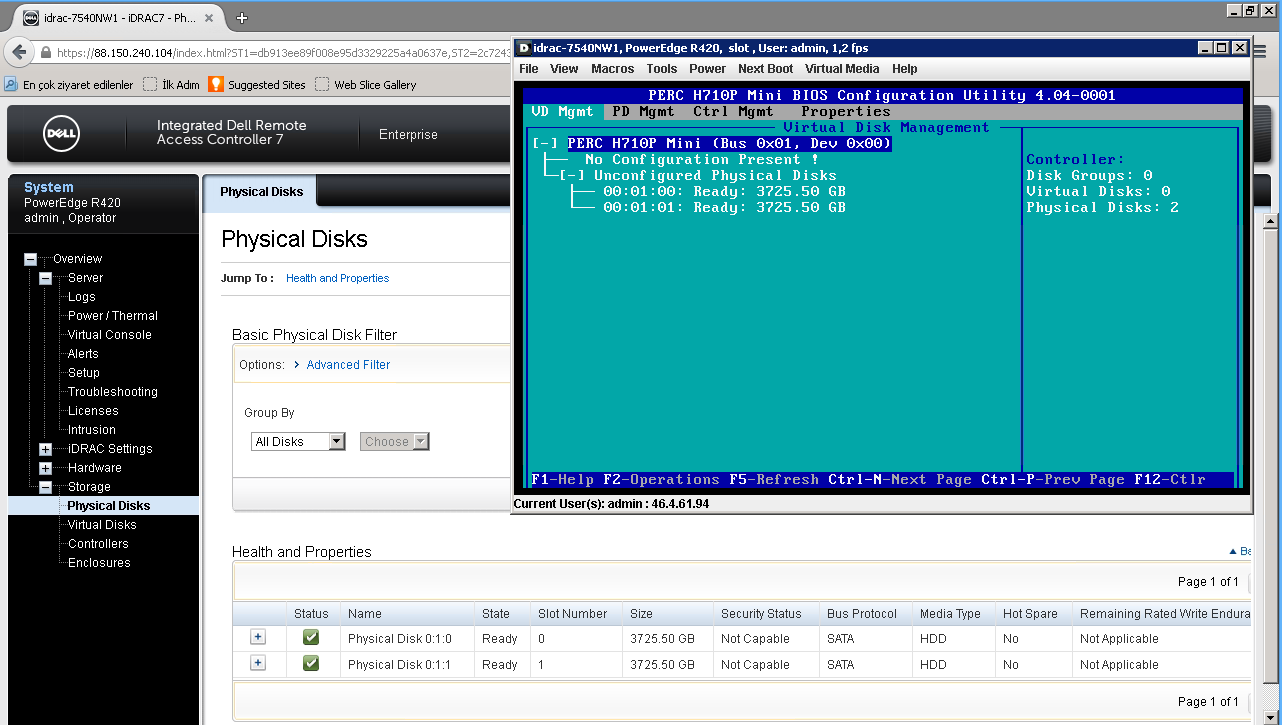
Task: Expand the Hardware tree node
Action: click(45, 468)
